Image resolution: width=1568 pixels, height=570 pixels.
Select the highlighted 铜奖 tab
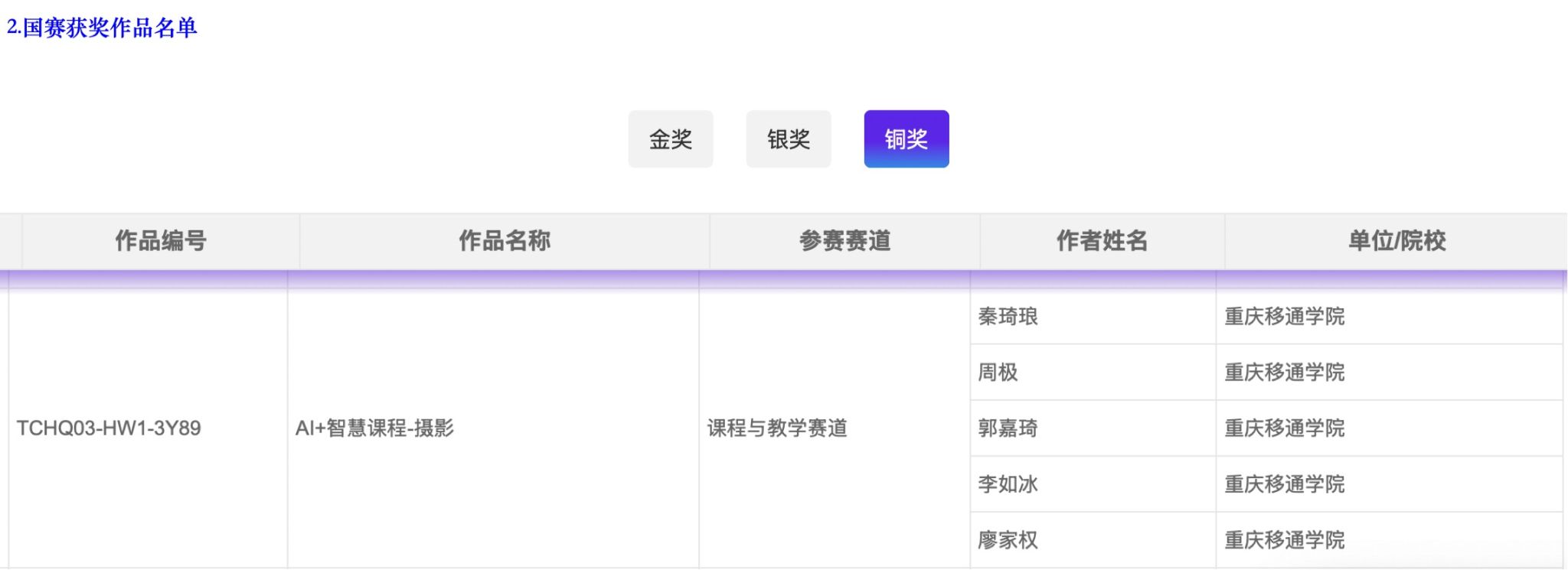click(906, 139)
